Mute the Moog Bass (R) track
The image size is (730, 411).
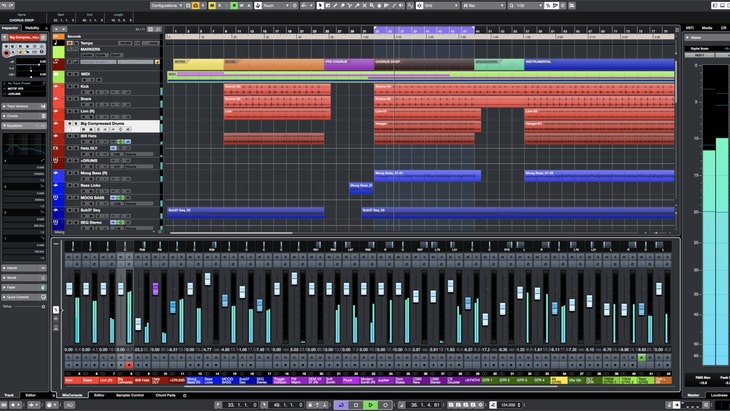tap(70, 173)
